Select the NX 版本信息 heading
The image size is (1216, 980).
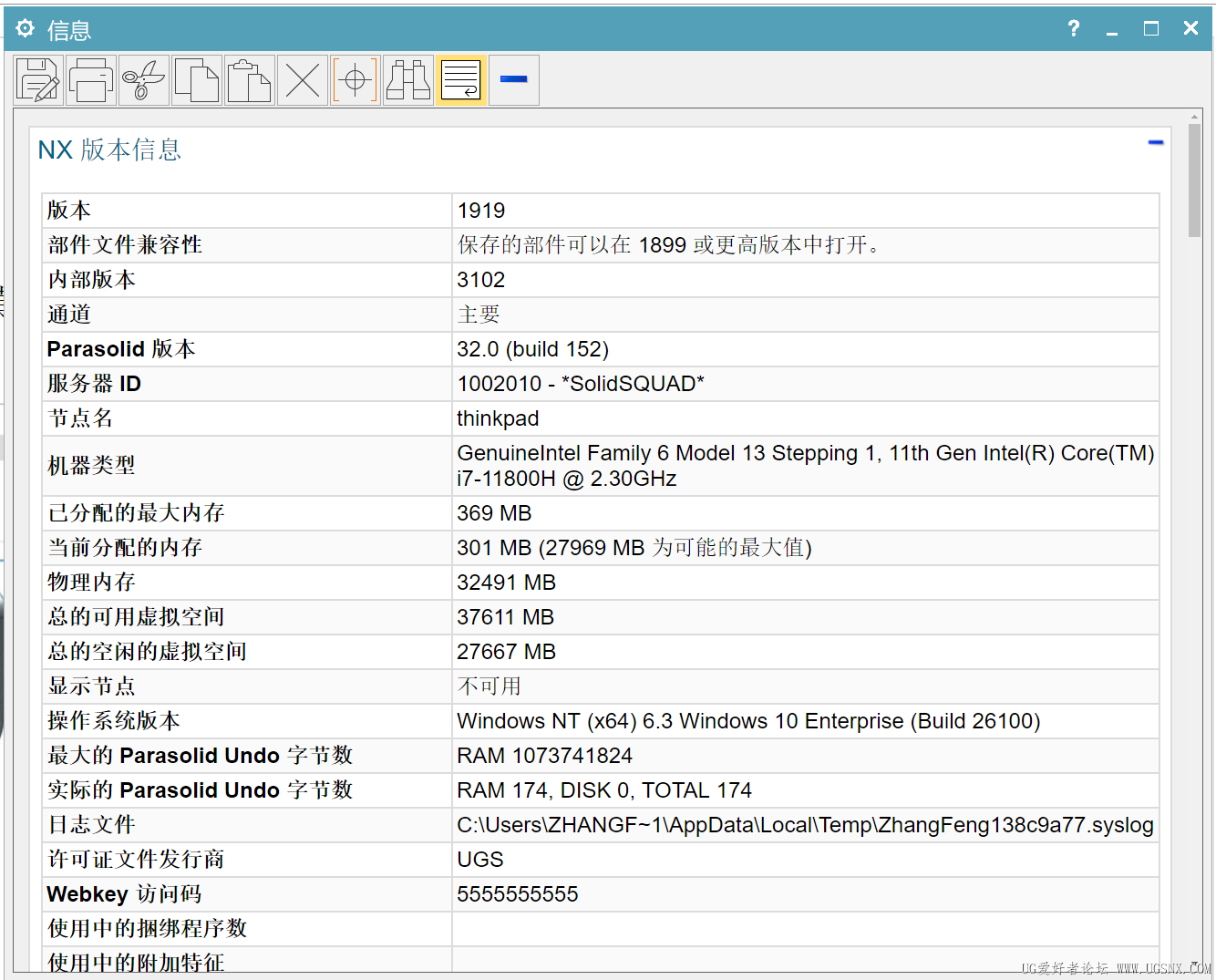pos(109,150)
